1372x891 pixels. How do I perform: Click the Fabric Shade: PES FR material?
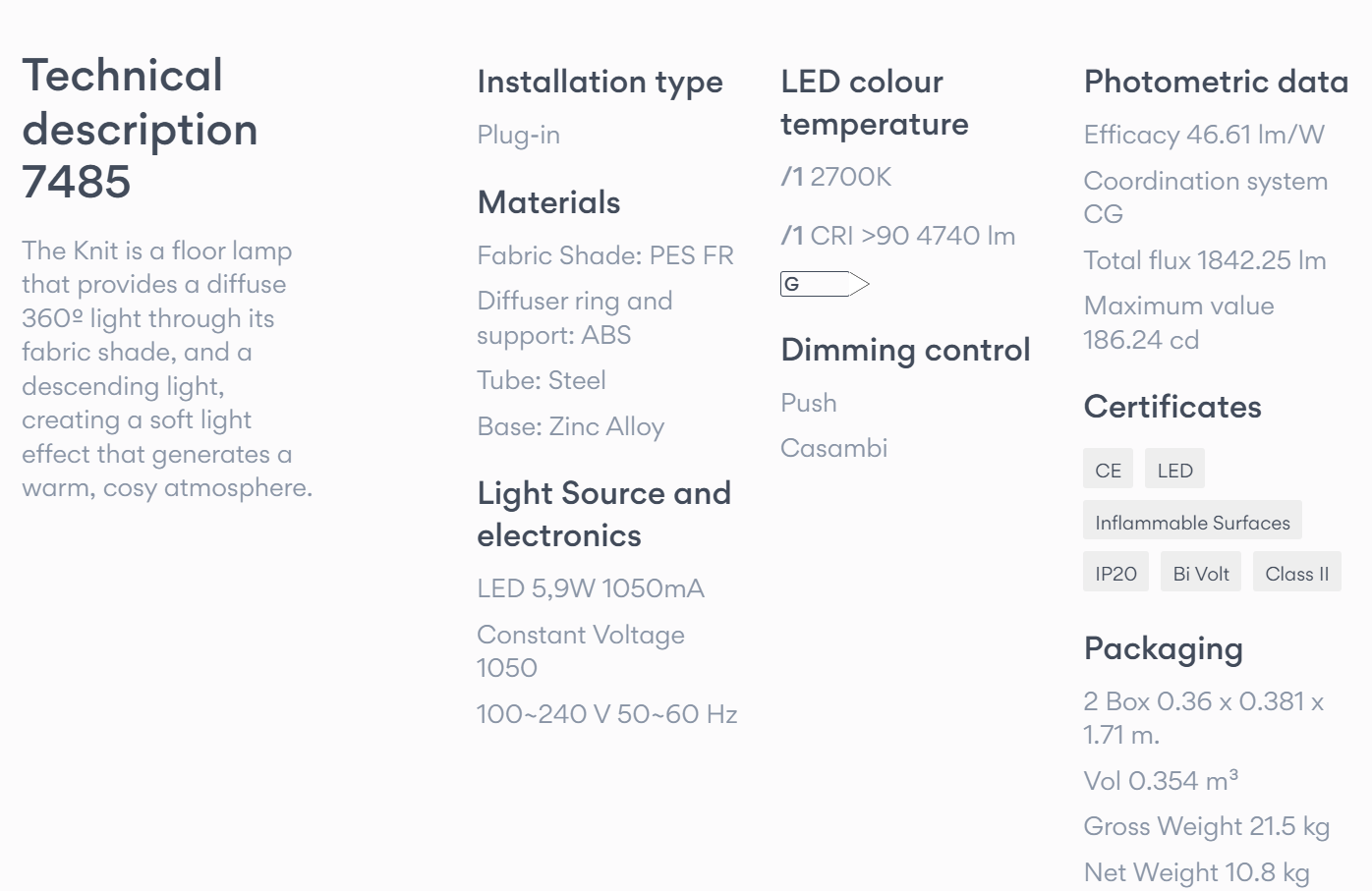pos(605,255)
